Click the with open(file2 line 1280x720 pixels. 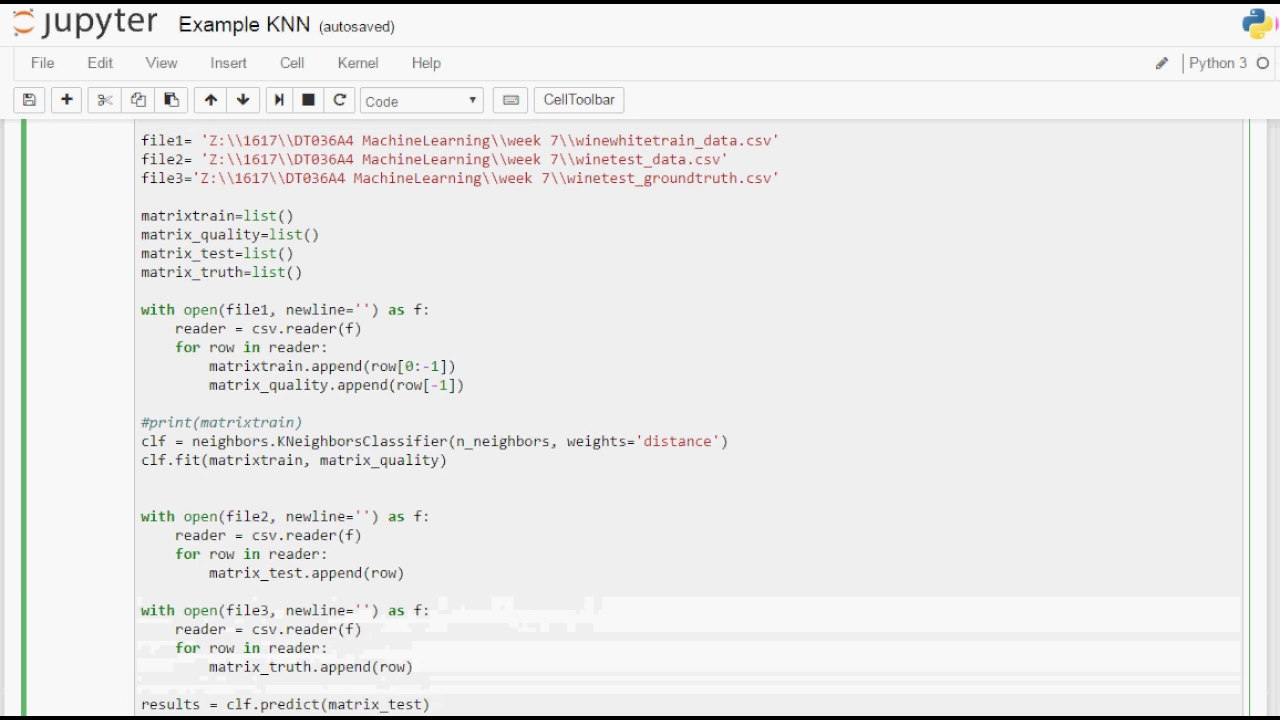coord(285,517)
